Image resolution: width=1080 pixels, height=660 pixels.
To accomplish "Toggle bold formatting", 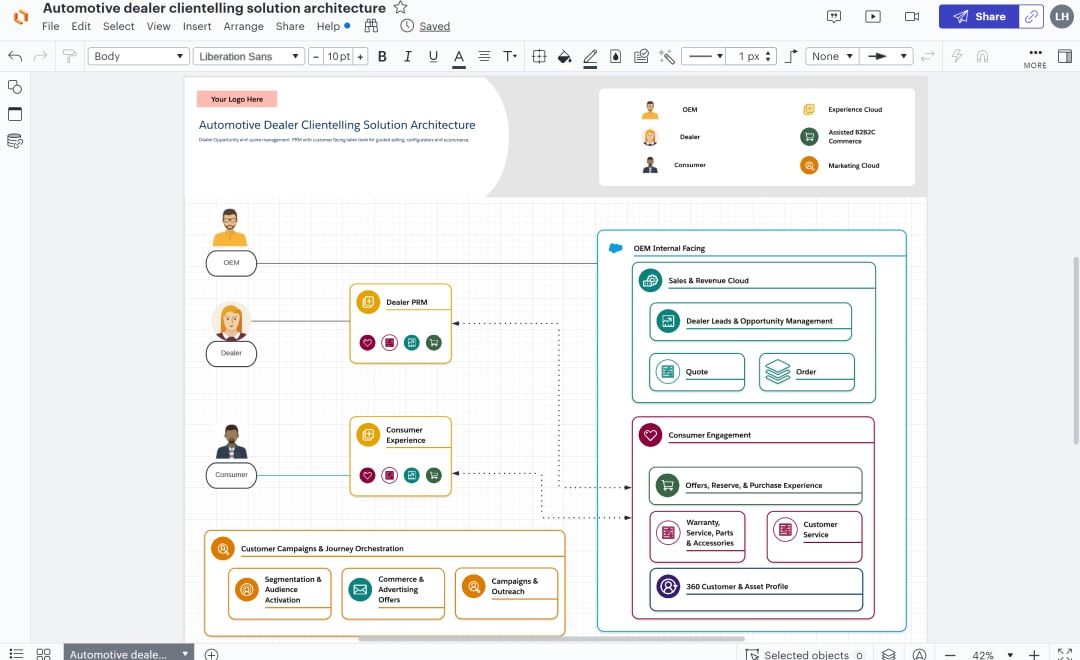I will click(x=382, y=57).
